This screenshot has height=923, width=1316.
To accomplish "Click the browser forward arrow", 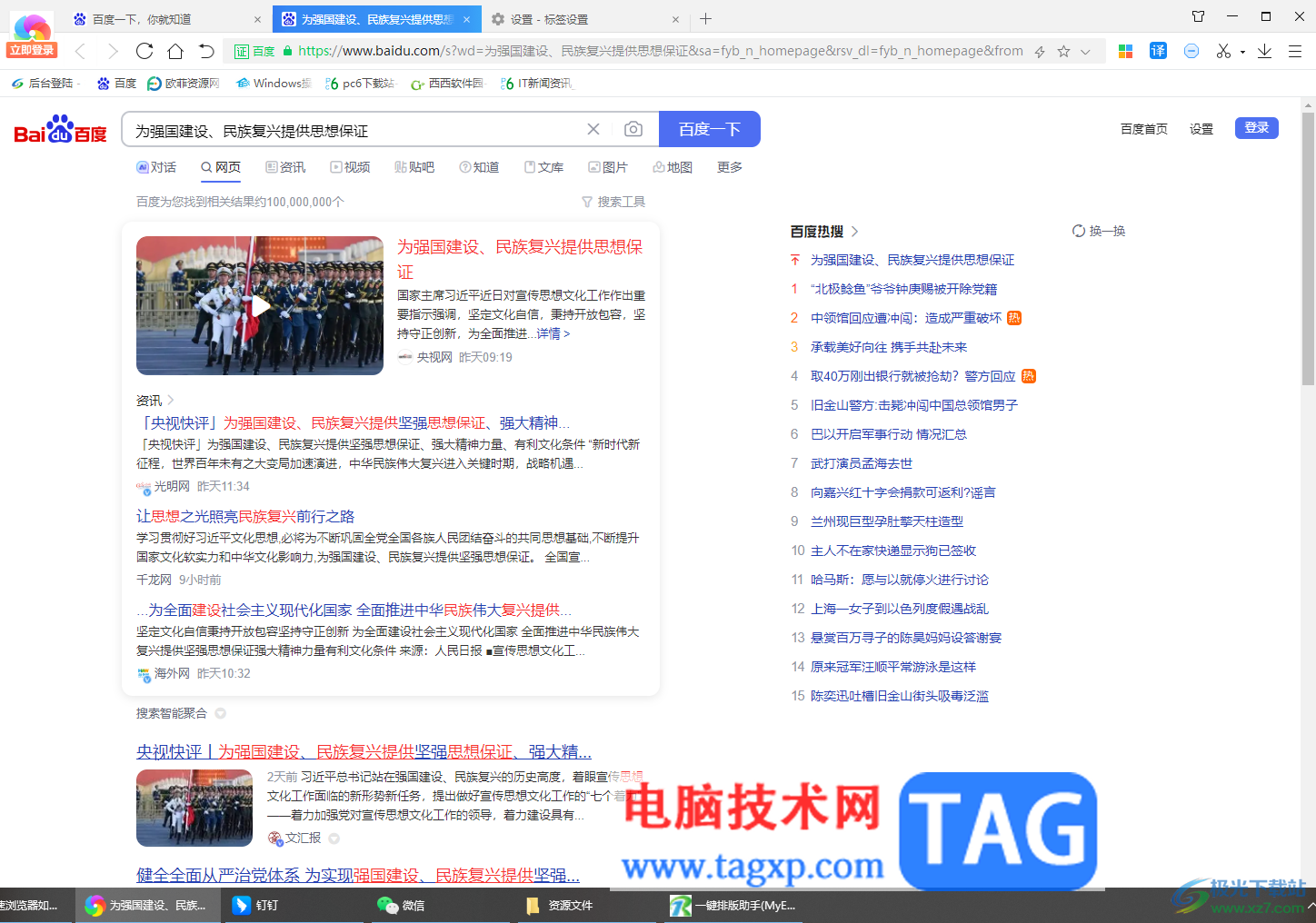I will pos(112,51).
